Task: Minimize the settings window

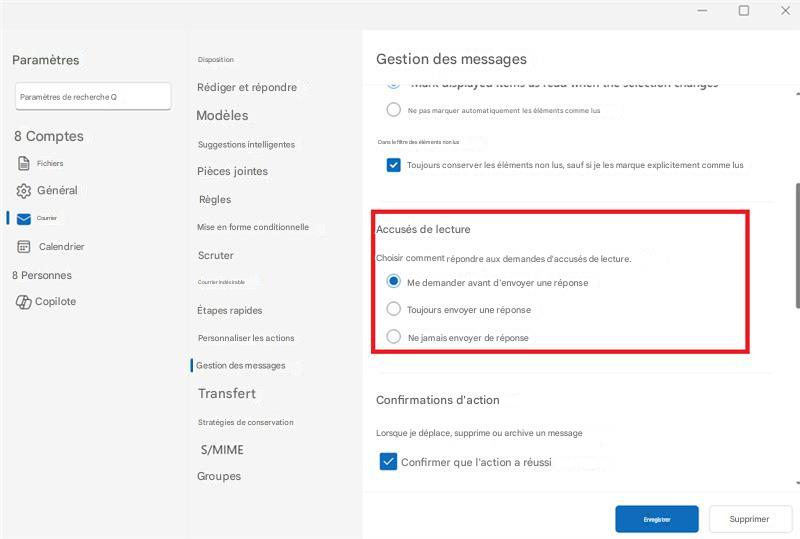Action: tap(703, 11)
